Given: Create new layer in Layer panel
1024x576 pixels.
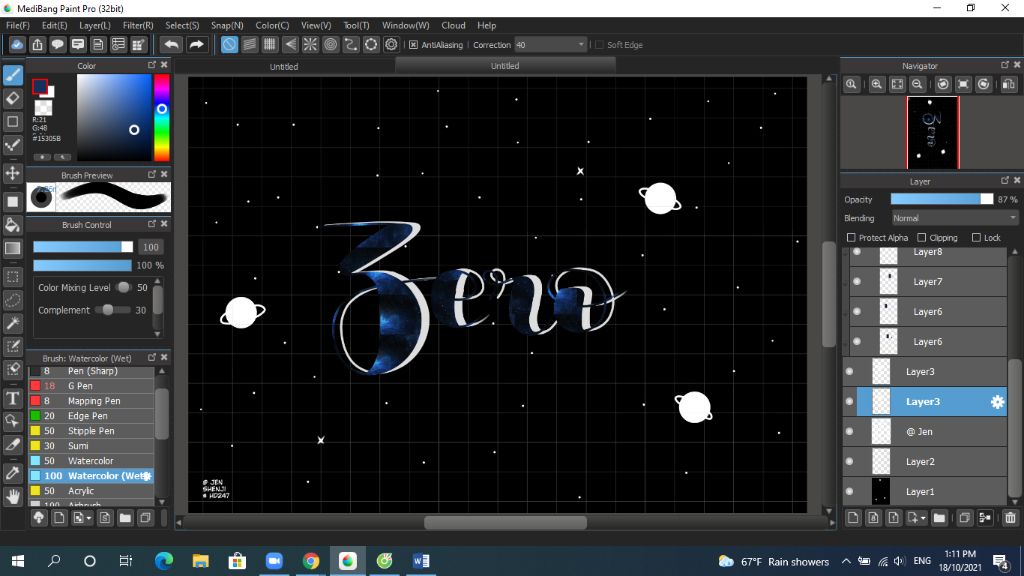Looking at the screenshot, I should coord(853,518).
